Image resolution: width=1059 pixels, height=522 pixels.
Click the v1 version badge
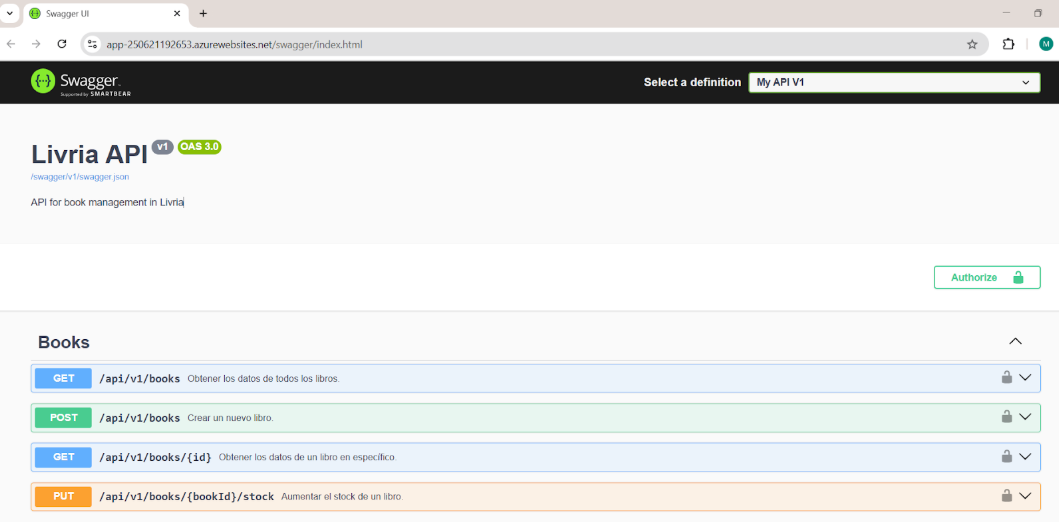[163, 147]
